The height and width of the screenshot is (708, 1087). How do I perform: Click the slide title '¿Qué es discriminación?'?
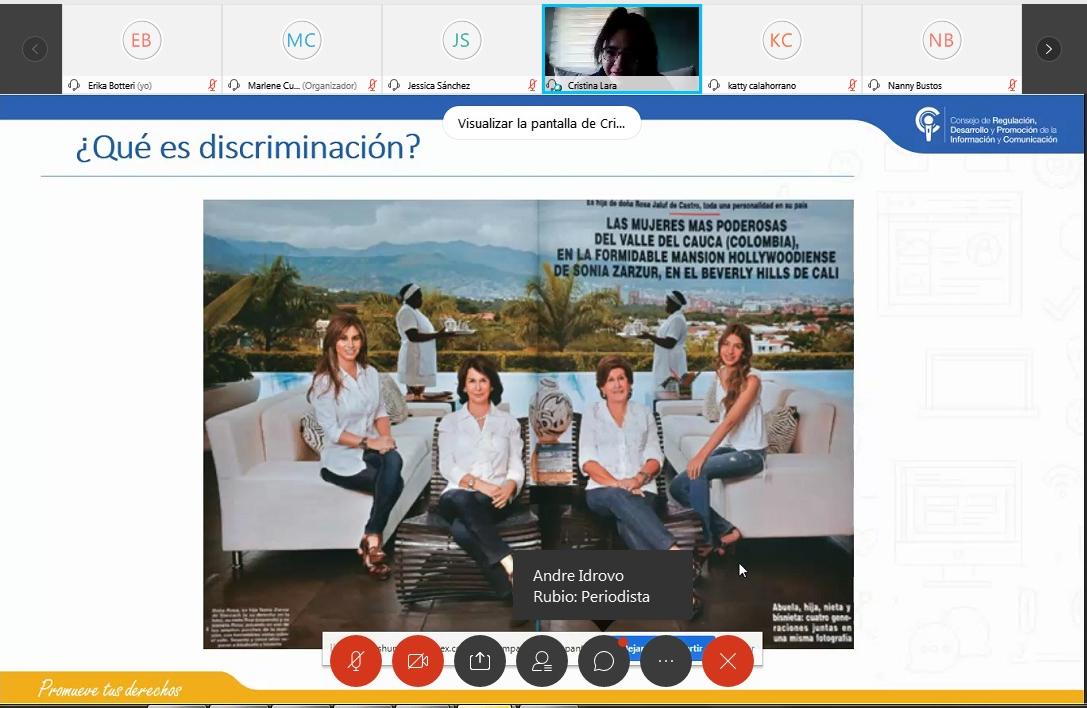248,147
